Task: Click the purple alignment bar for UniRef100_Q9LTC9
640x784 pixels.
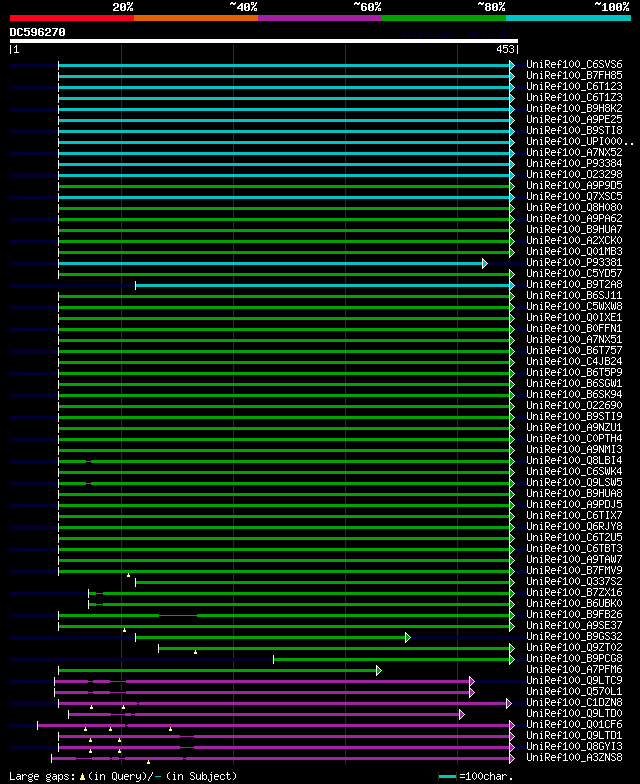Action: [x=262, y=682]
